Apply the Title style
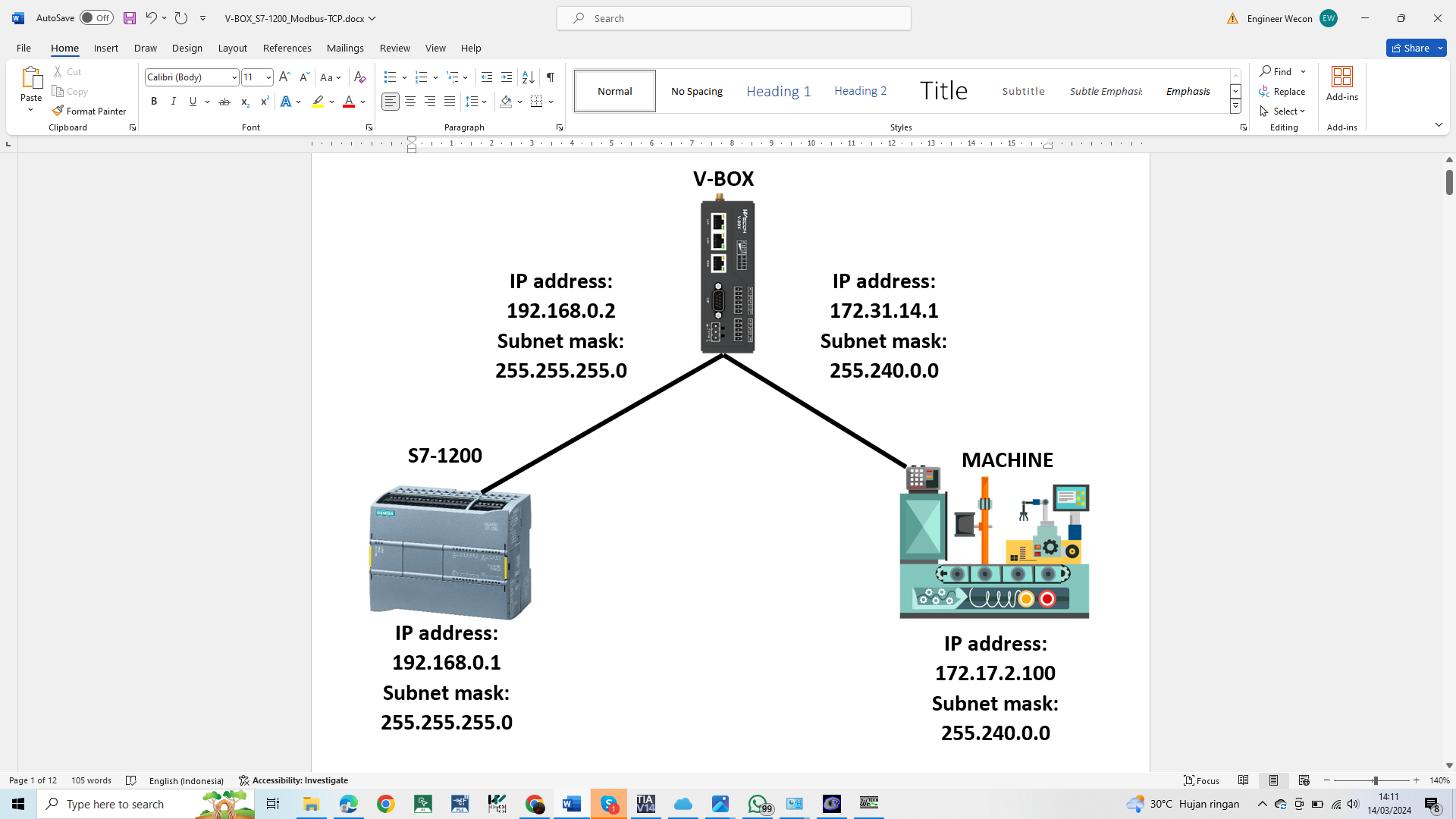Viewport: 1456px width, 819px height. click(x=943, y=91)
